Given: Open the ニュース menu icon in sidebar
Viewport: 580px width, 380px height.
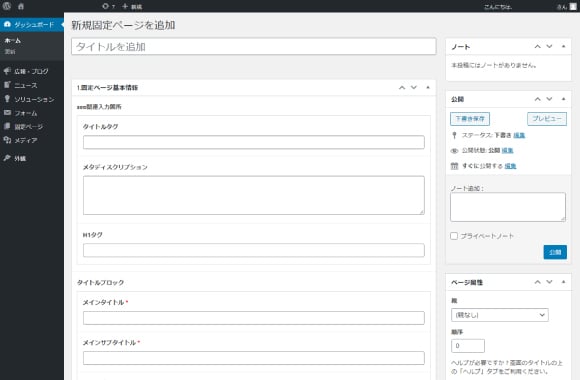Looking at the screenshot, I should coord(7,85).
